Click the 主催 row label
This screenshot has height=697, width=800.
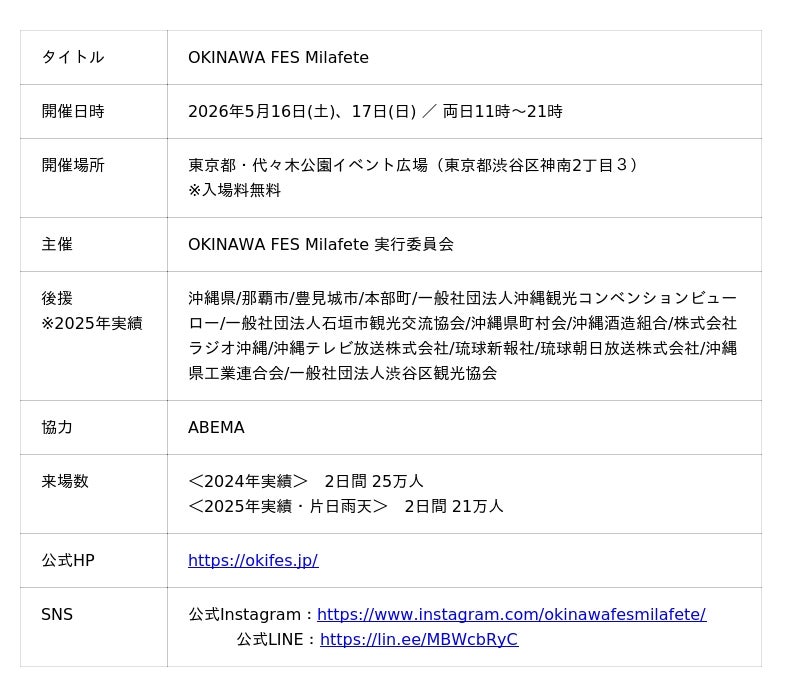(x=57, y=244)
